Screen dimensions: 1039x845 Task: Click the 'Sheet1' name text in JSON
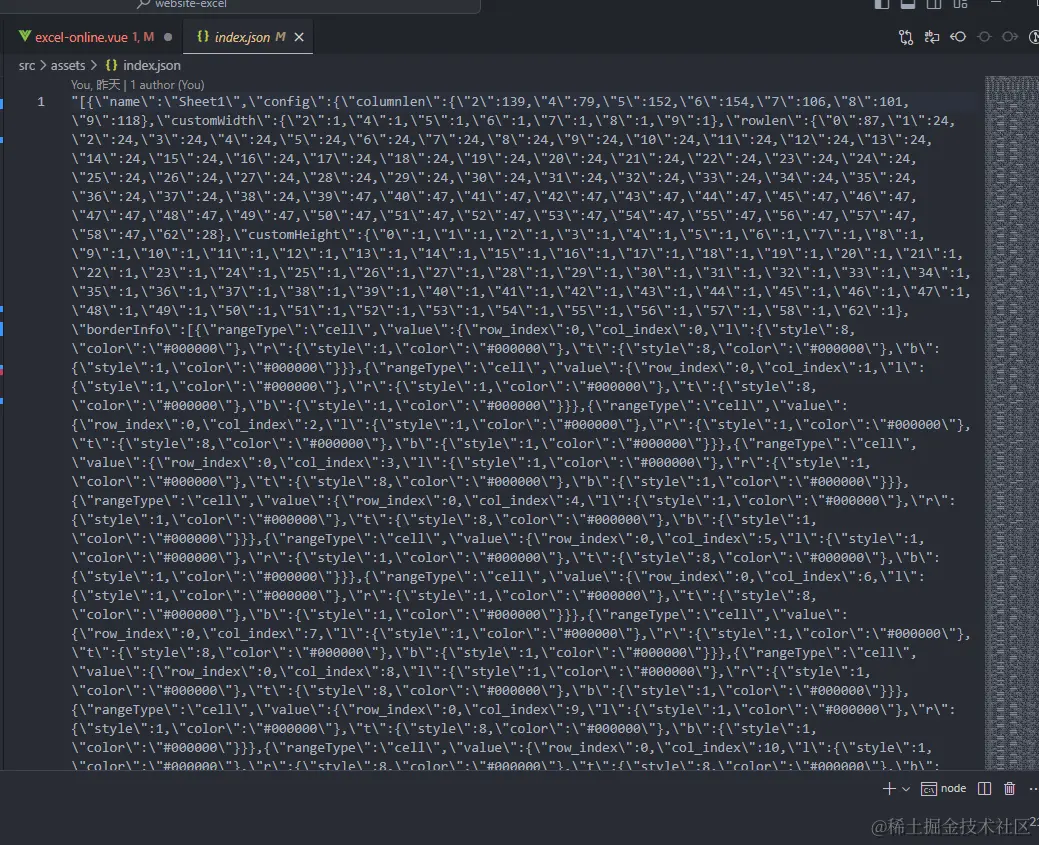[x=203, y=102]
